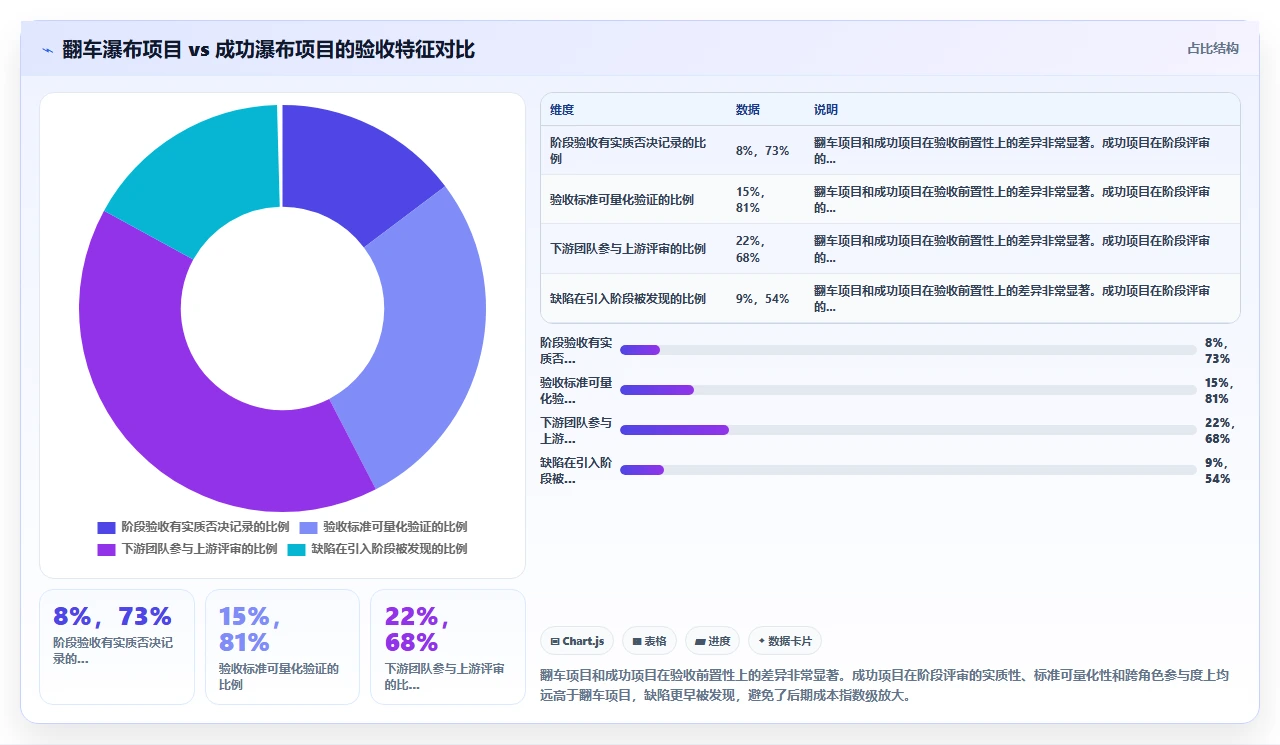Screen dimensions: 1280x745
Task: Click the 表格 tag chip
Action: [x=649, y=641]
